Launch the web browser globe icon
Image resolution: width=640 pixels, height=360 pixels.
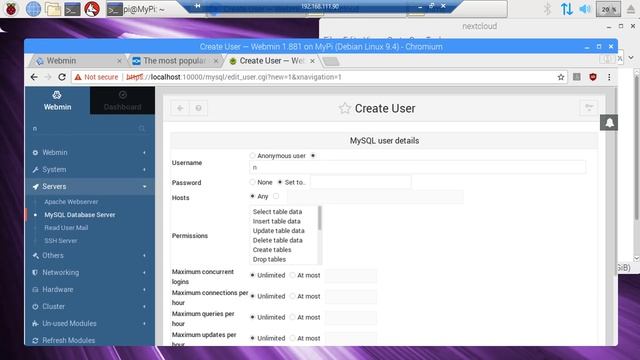pyautogui.click(x=33, y=9)
